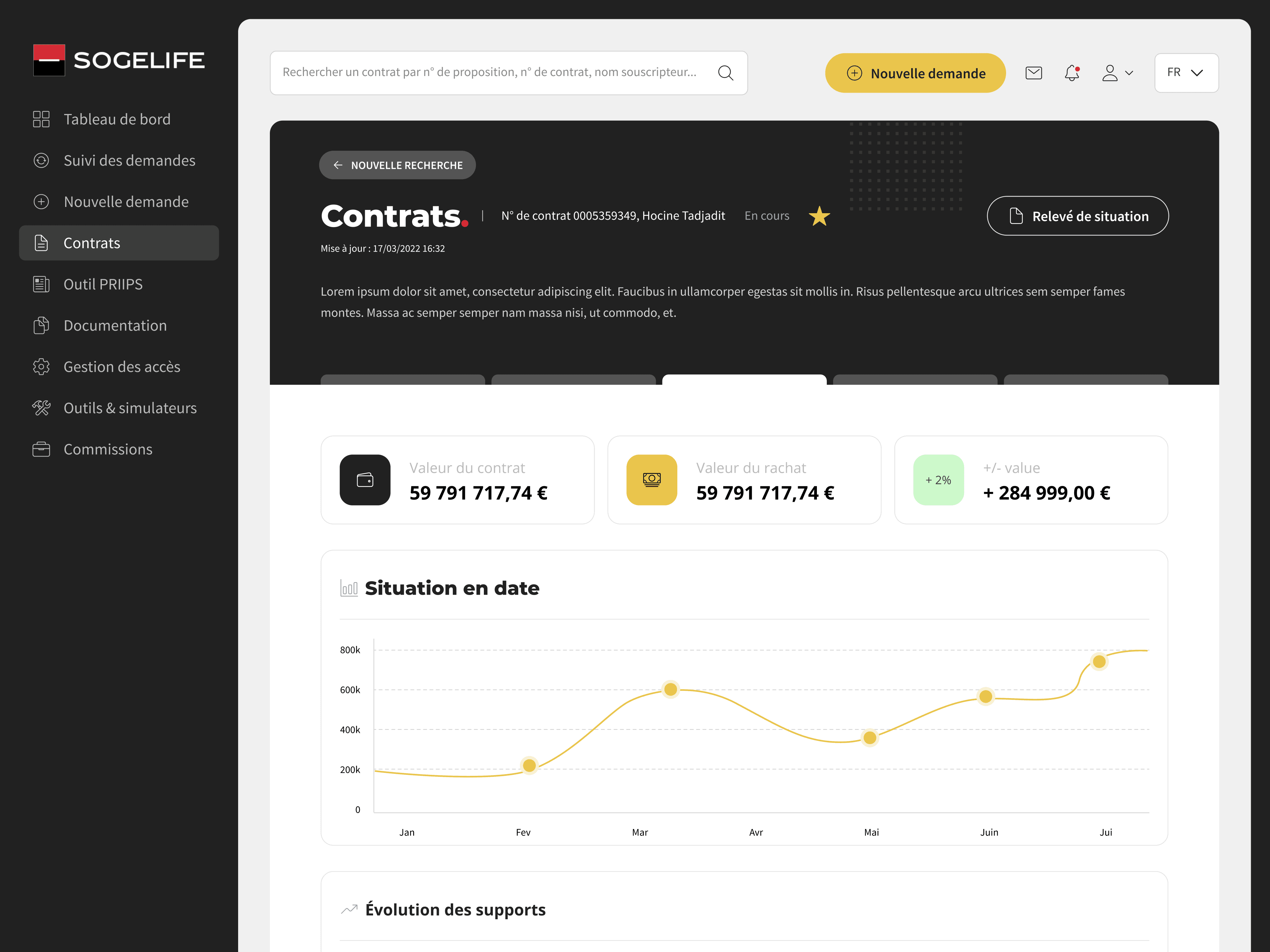
Task: Click the + 2% green badge
Action: pyautogui.click(x=939, y=480)
